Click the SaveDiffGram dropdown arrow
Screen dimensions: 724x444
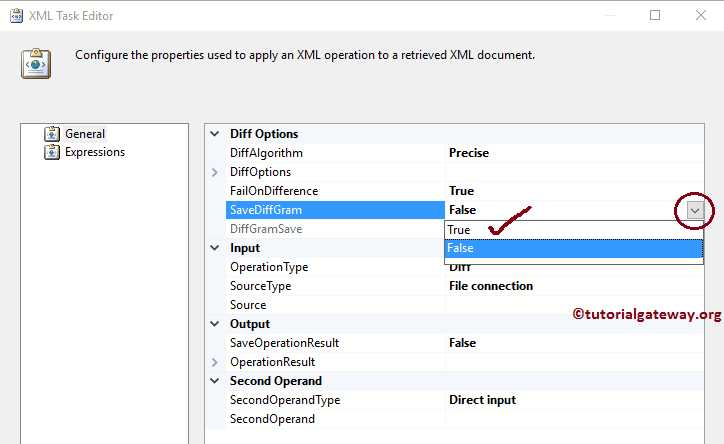695,210
